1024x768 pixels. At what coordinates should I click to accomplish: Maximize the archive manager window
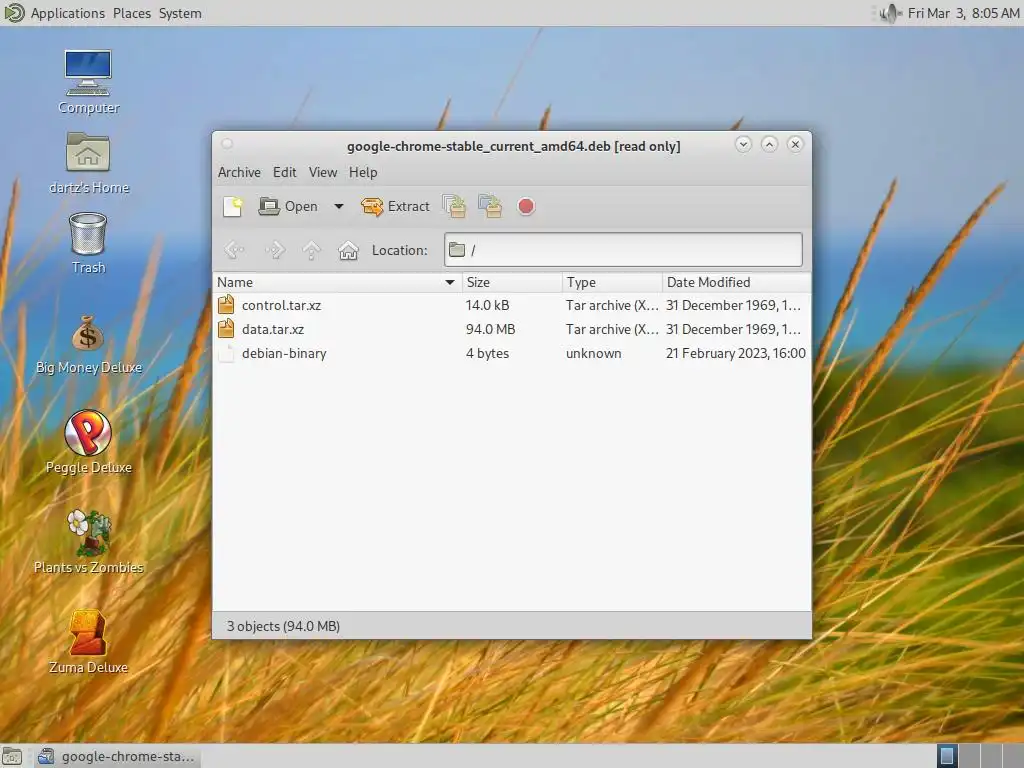(769, 144)
